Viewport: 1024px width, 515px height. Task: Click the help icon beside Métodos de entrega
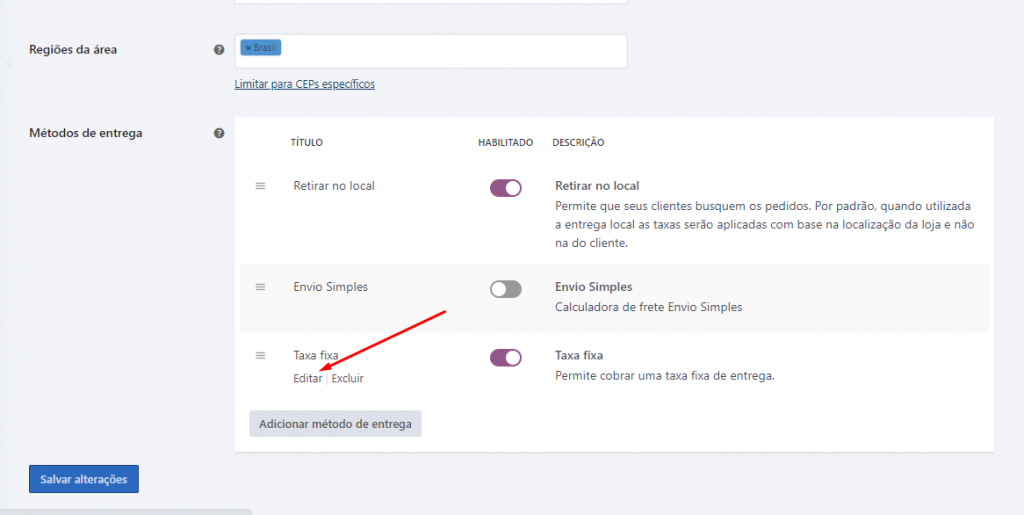[x=219, y=133]
